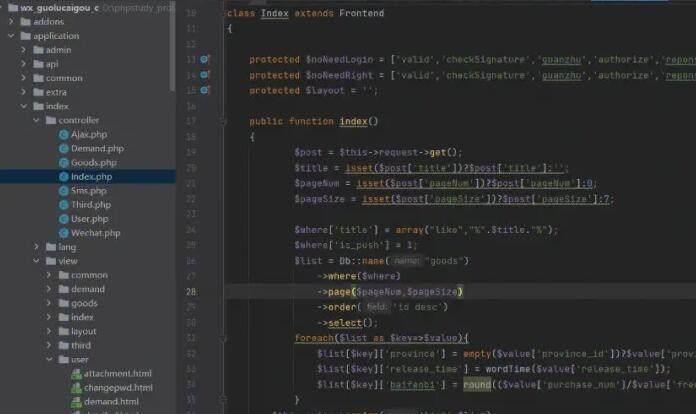Viewport: 696px width, 414px height.
Task: Select Wechat.php in the project tree
Action: click(95, 232)
